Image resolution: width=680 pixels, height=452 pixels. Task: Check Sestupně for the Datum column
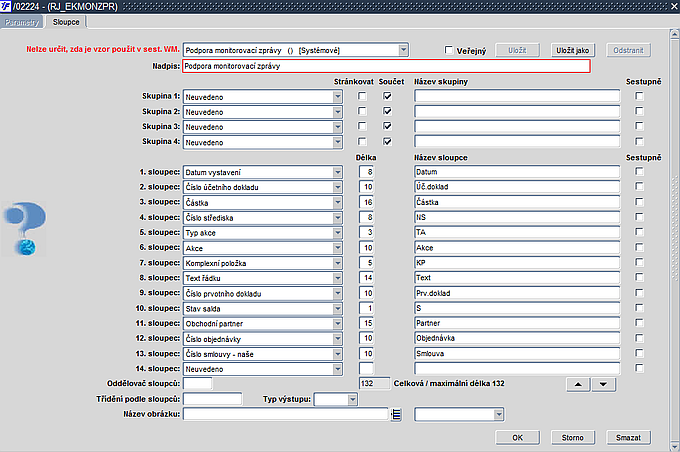(x=639, y=171)
